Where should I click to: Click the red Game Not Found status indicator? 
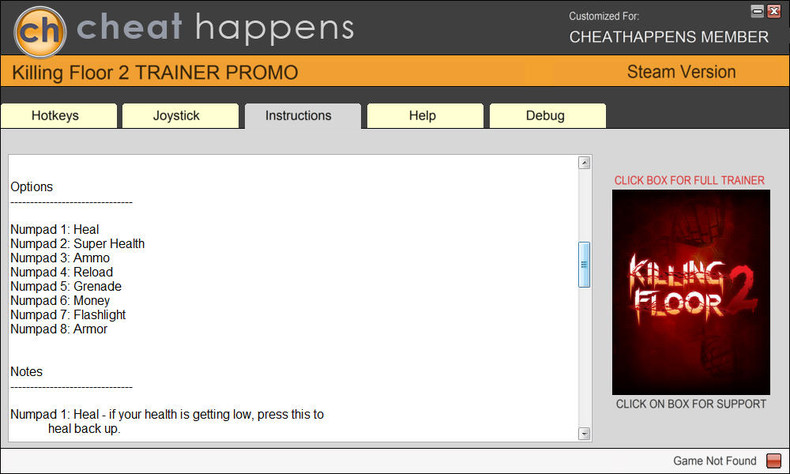click(773, 460)
